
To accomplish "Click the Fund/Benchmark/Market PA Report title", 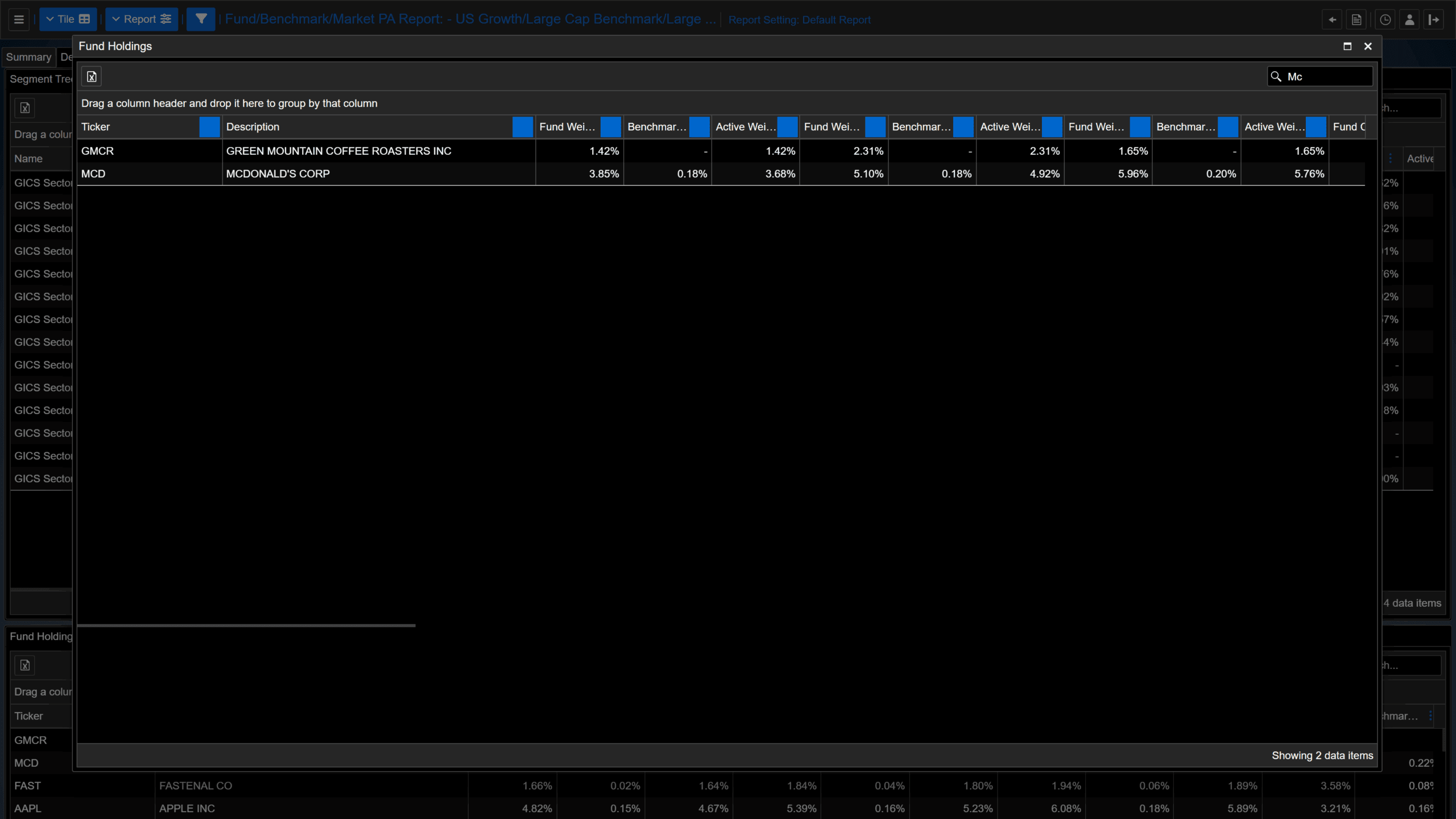I will [470, 19].
